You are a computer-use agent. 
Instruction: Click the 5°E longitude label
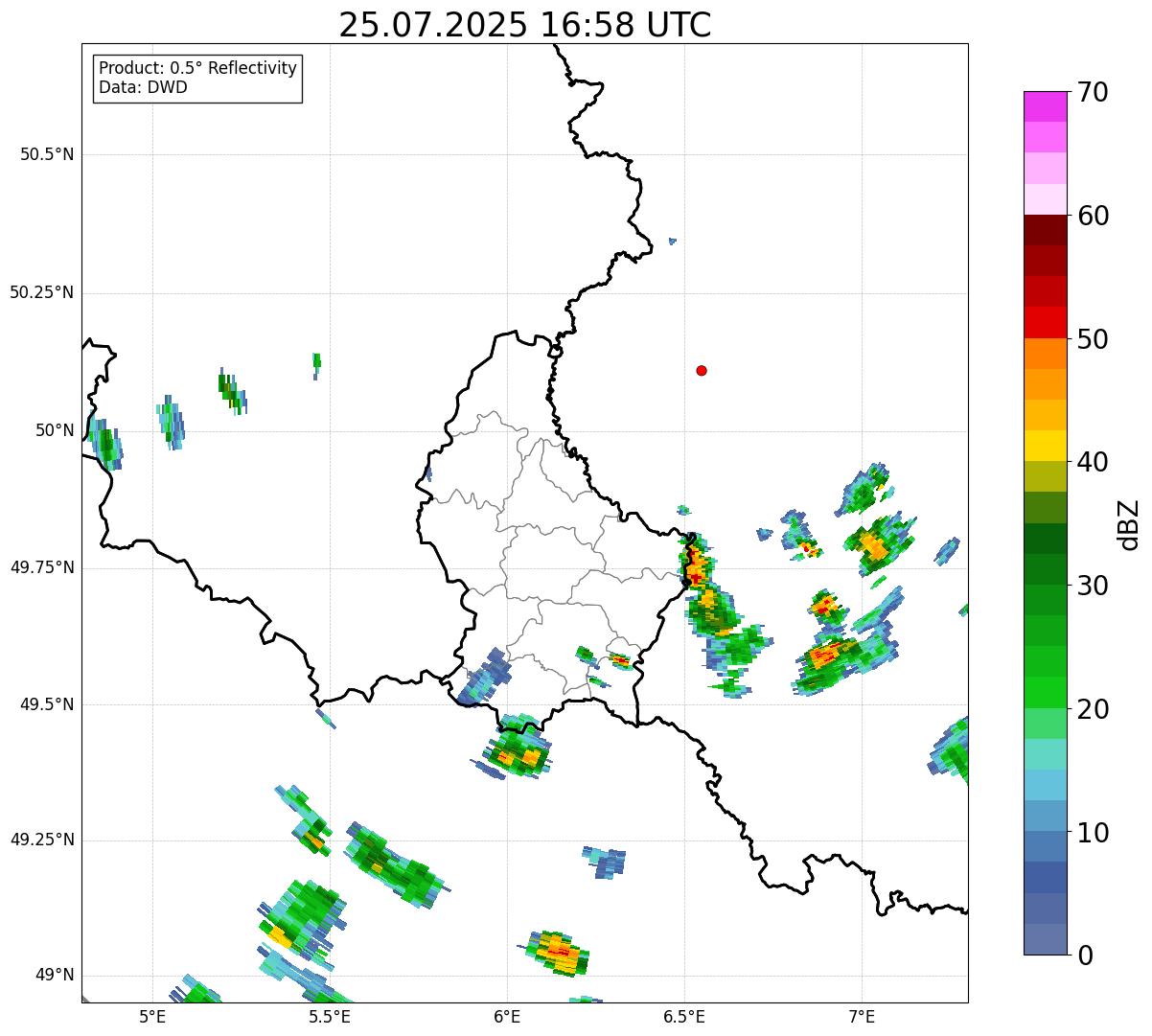152,1016
